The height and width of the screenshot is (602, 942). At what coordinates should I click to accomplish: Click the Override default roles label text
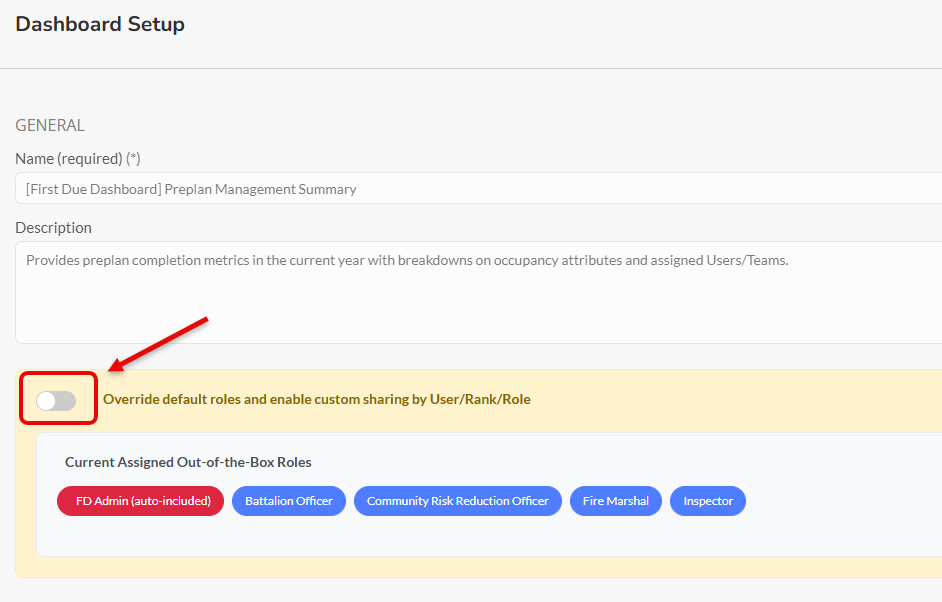click(x=316, y=399)
